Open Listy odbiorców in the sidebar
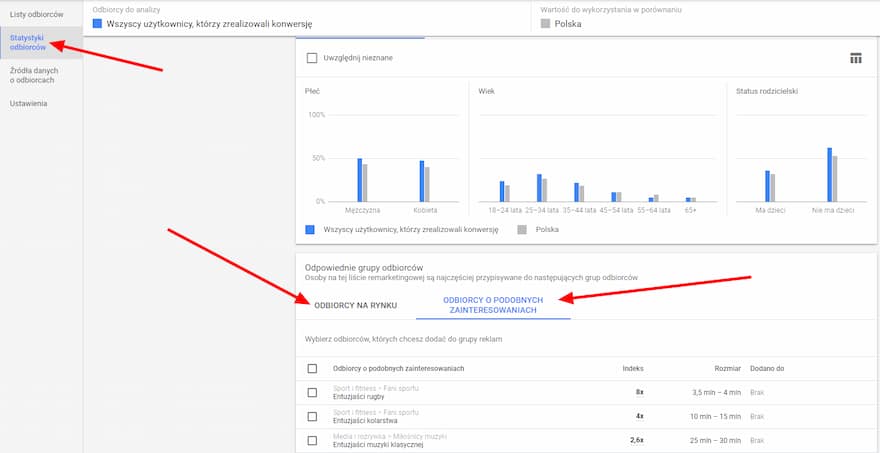Screen dimensions: 880x453 pyautogui.click(x=36, y=15)
